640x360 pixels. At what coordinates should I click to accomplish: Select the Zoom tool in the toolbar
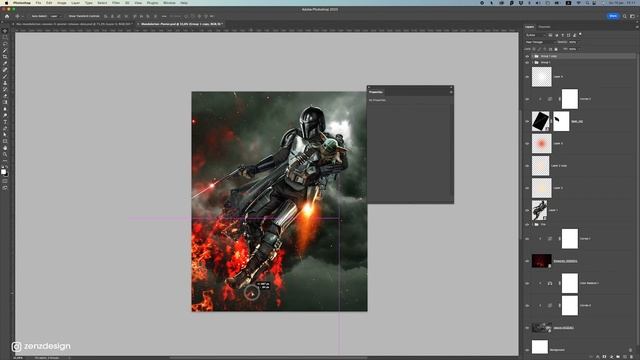[x=5, y=155]
